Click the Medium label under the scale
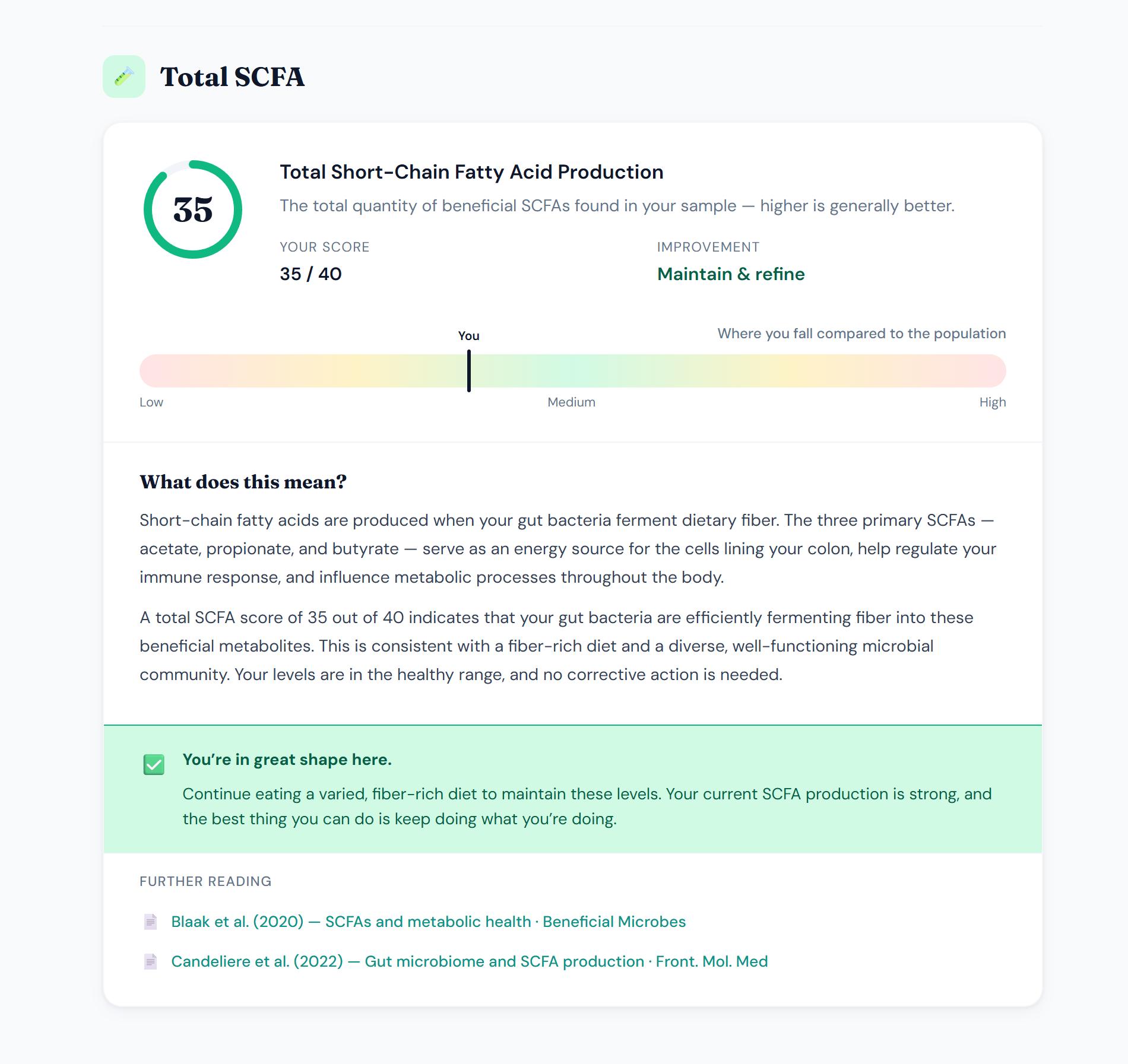 [x=571, y=402]
